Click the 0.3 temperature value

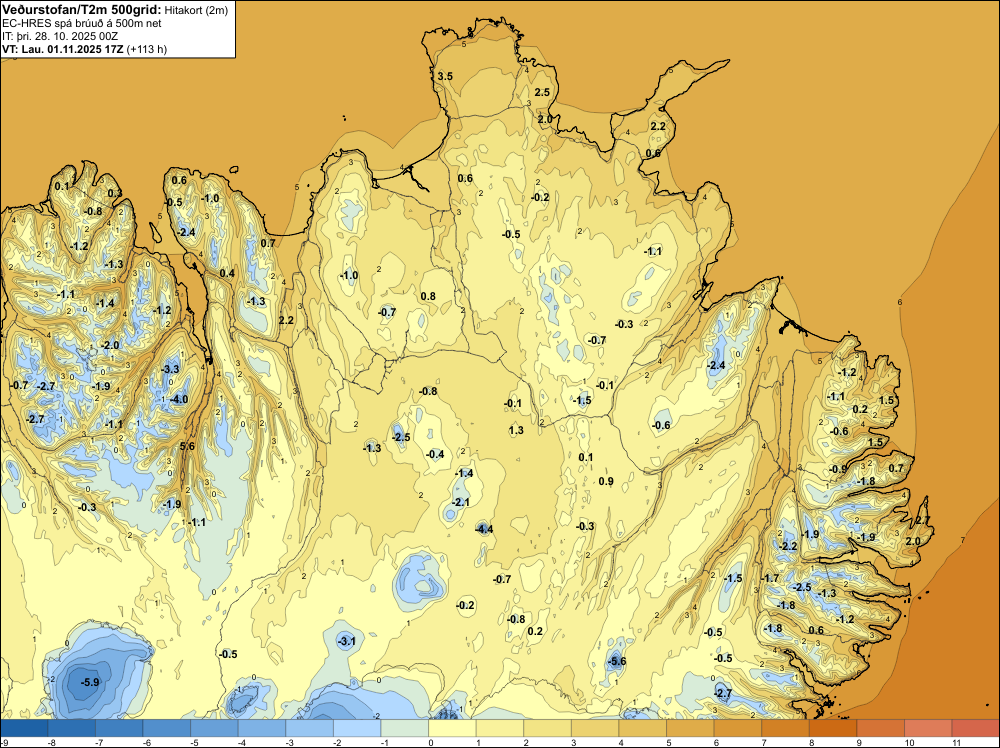(x=114, y=193)
